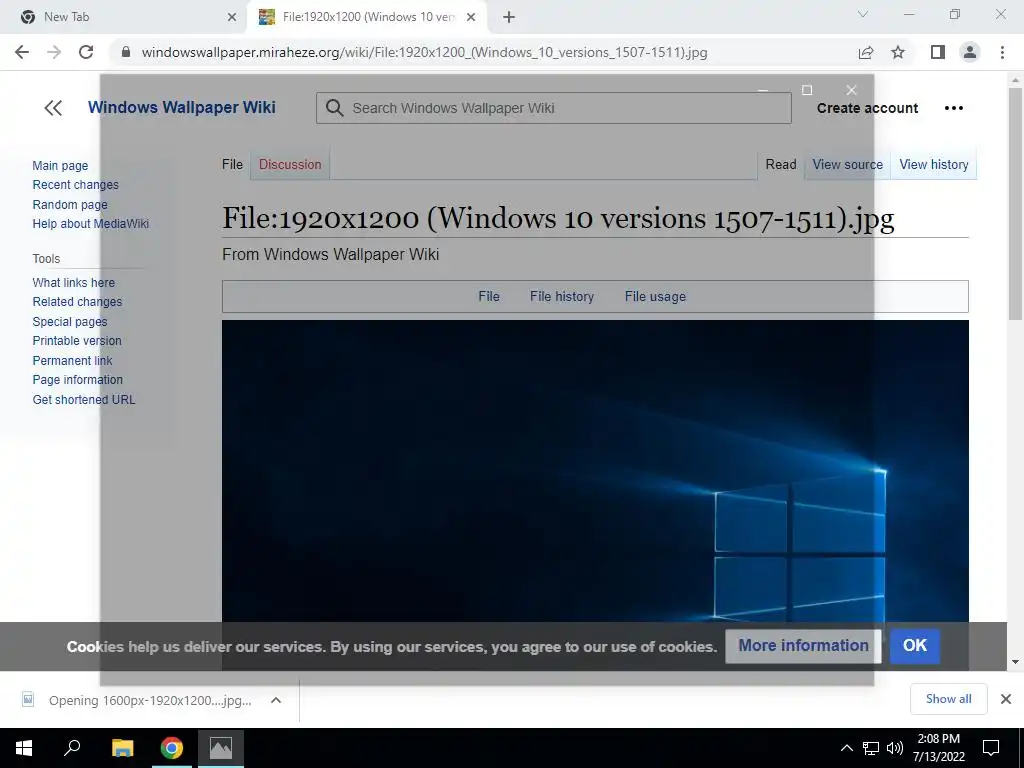Image resolution: width=1024 pixels, height=768 pixels.
Task: Accept cookies with OK button
Action: point(915,646)
